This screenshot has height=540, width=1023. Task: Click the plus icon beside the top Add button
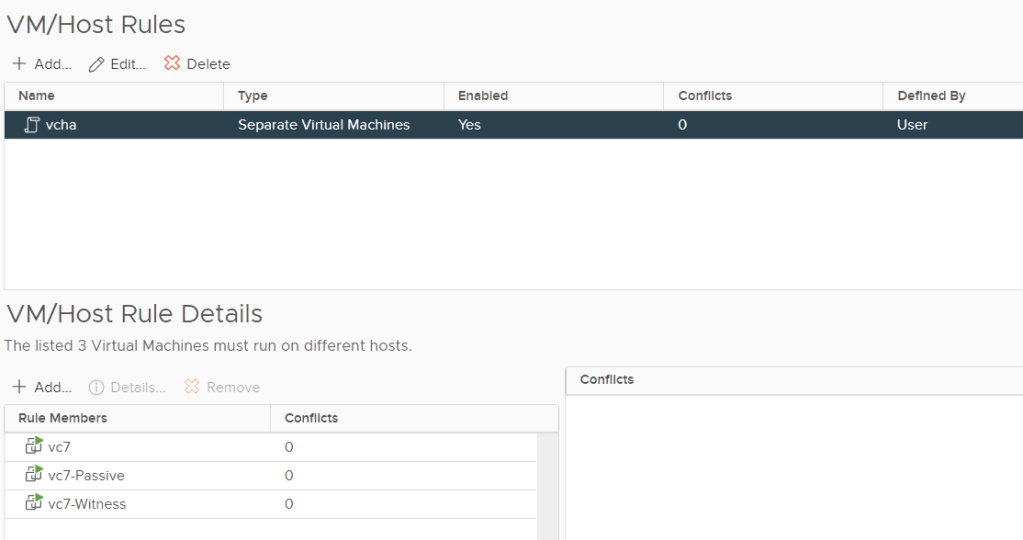coord(19,64)
